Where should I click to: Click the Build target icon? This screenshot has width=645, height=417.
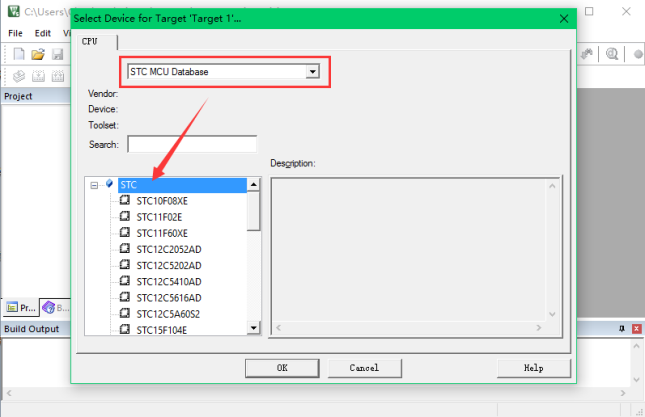tap(38, 76)
